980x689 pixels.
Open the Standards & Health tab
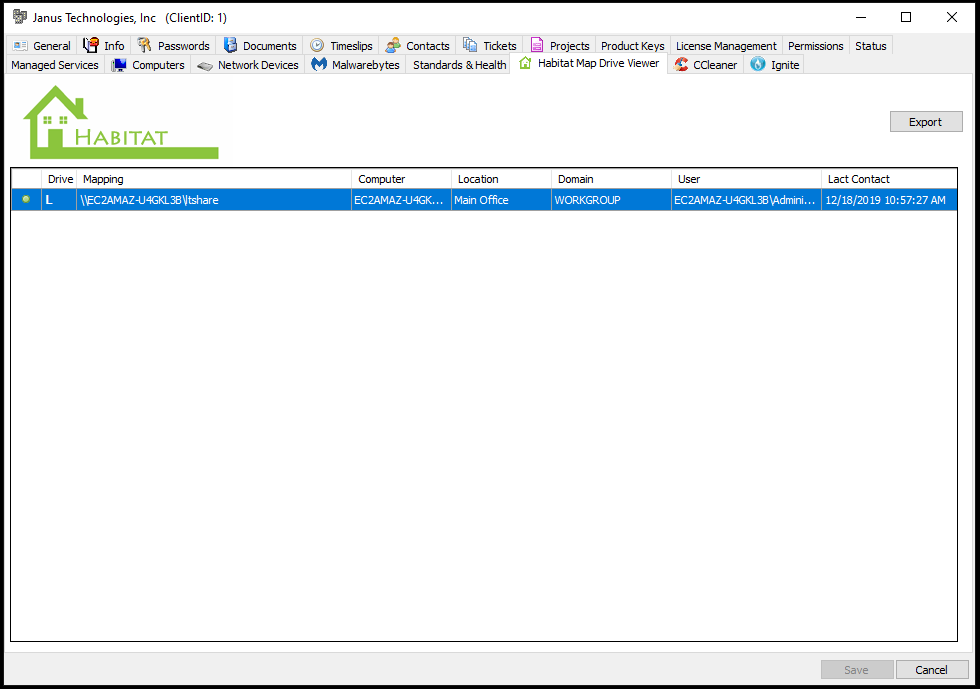(459, 65)
